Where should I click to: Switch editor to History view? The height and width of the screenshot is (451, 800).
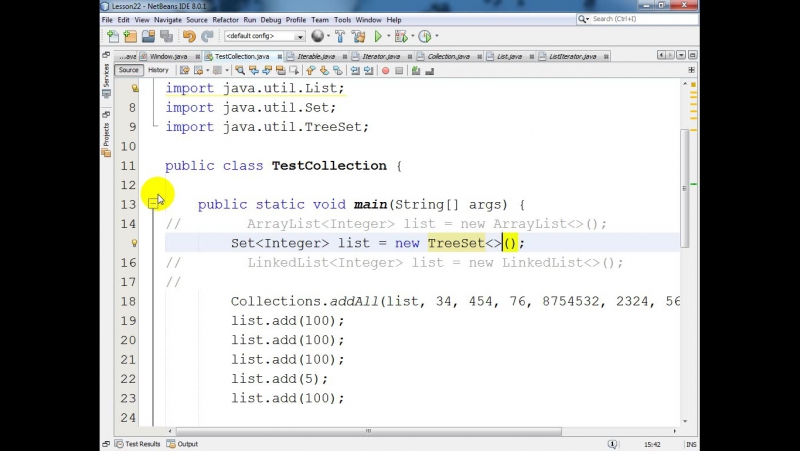(158, 70)
